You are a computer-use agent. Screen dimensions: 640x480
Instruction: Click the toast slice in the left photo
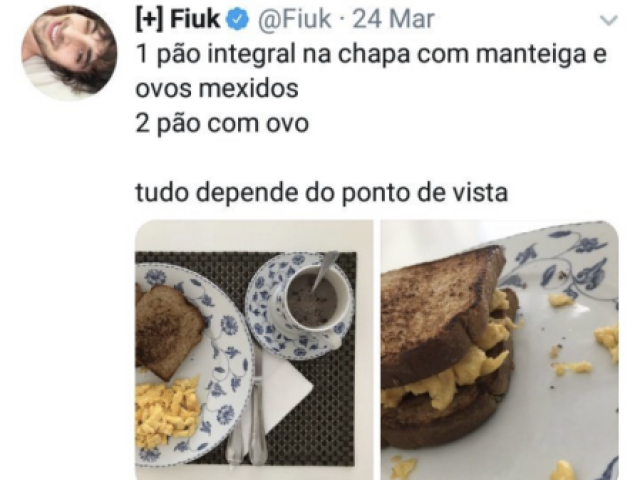[167, 331]
